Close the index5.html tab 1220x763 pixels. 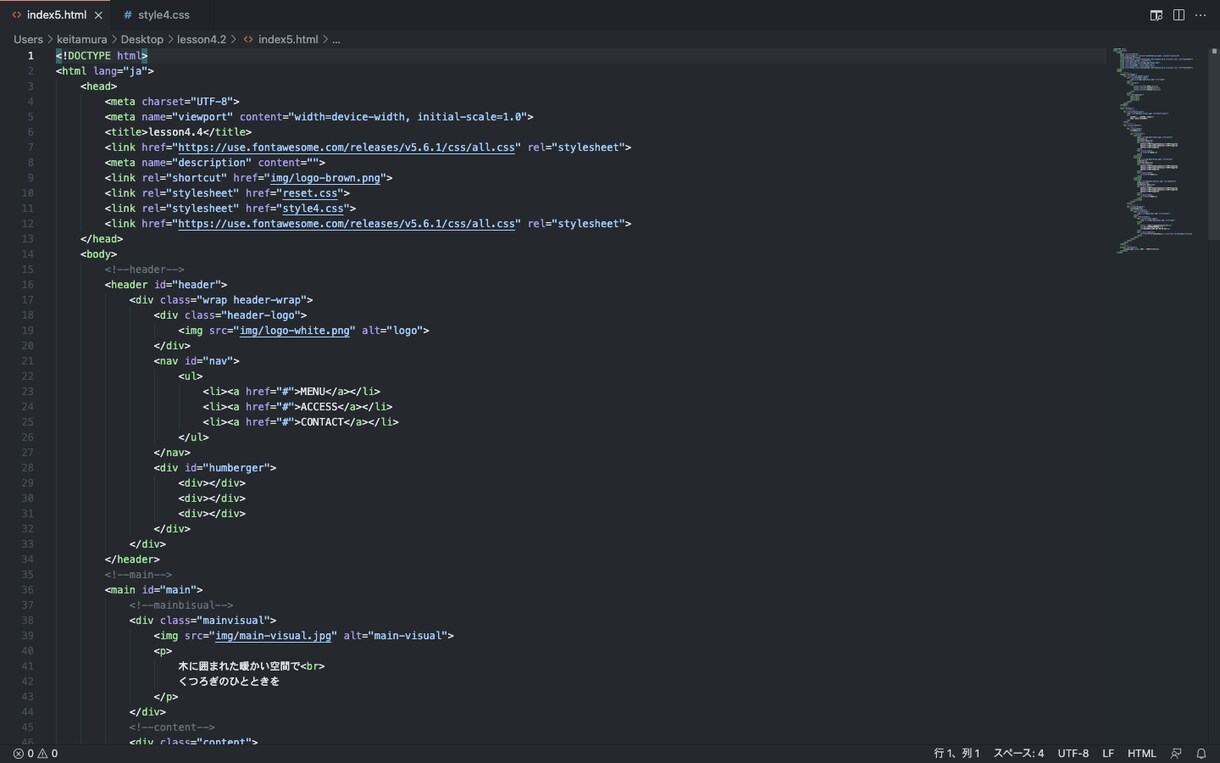tap(98, 15)
